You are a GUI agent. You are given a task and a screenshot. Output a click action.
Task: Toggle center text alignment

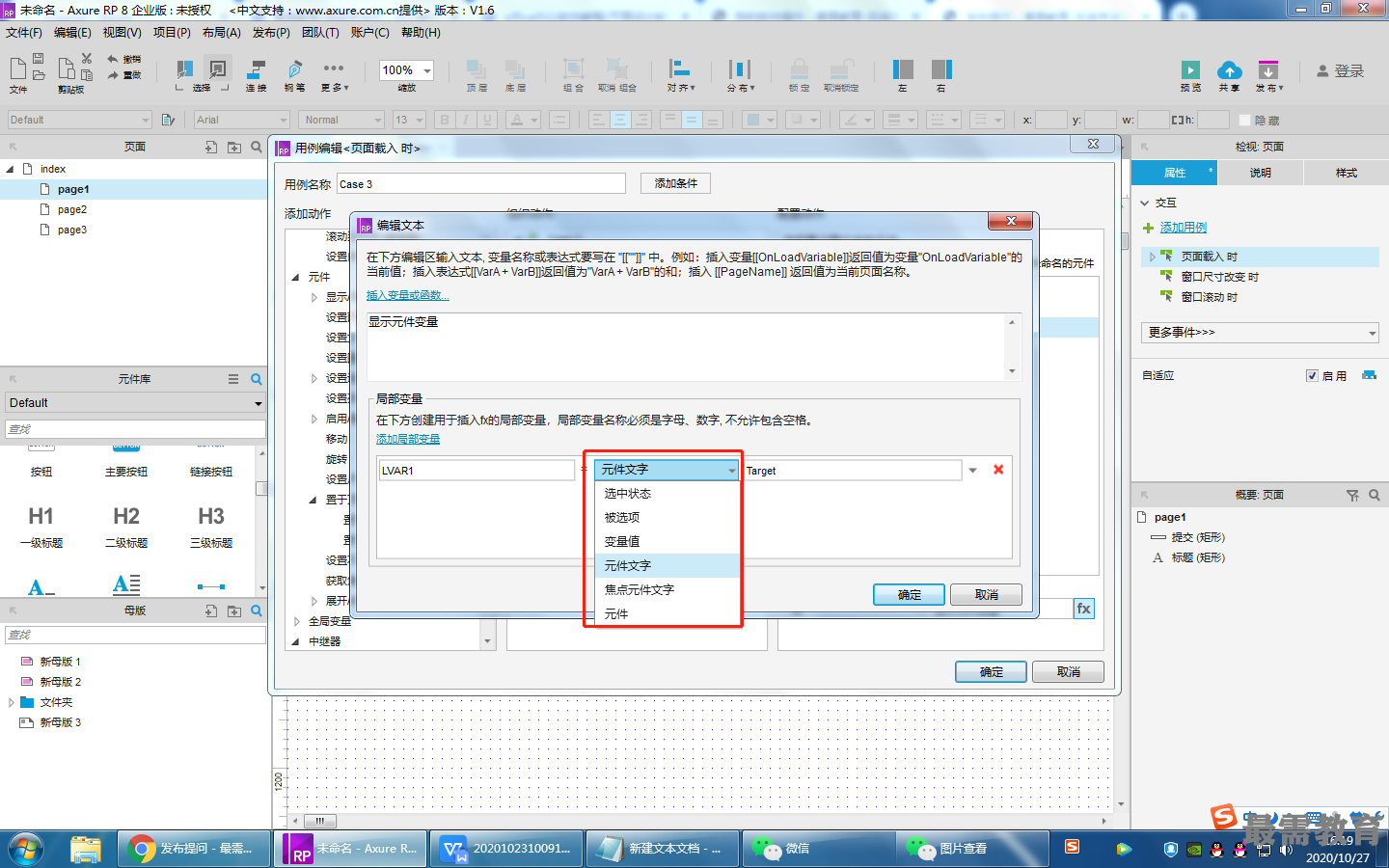coord(620,120)
